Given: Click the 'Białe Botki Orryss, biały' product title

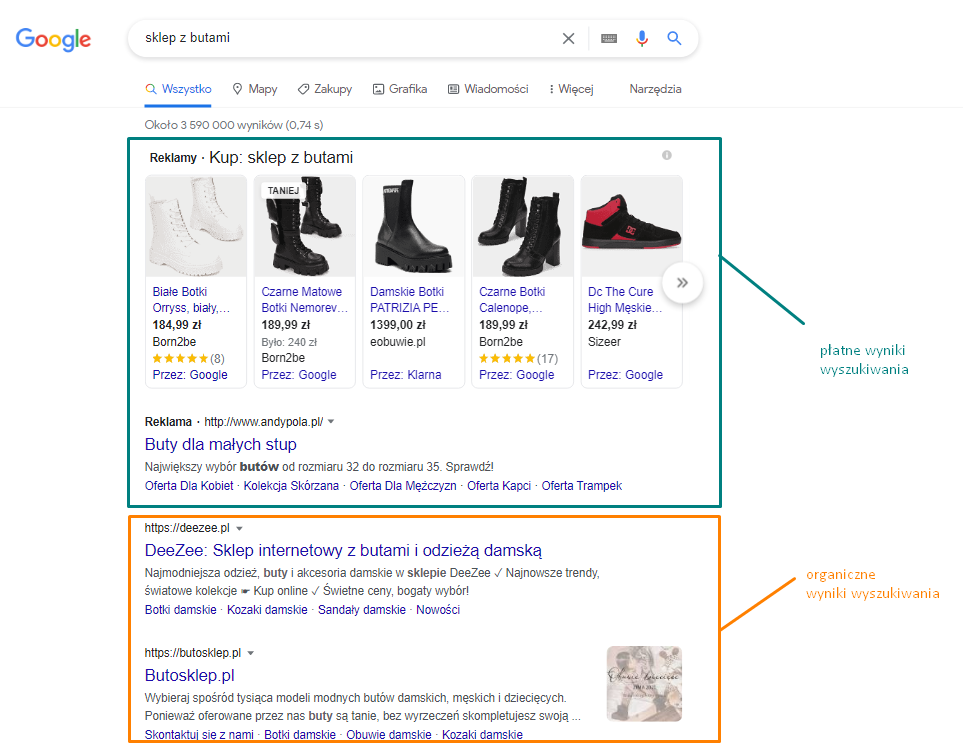Looking at the screenshot, I should click(x=191, y=300).
